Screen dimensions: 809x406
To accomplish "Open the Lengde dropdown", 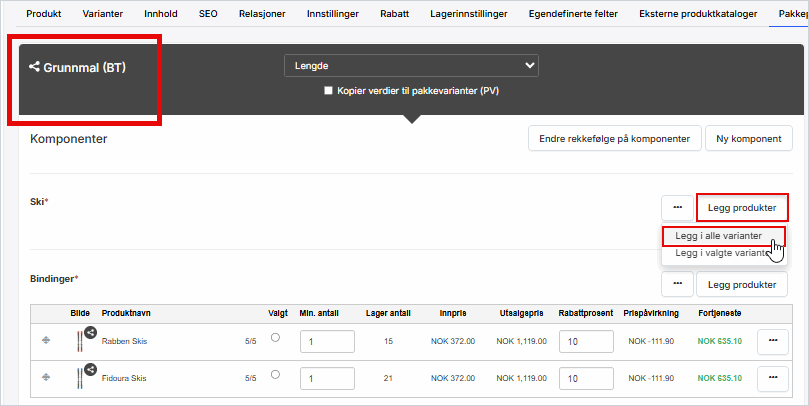I will (411, 66).
